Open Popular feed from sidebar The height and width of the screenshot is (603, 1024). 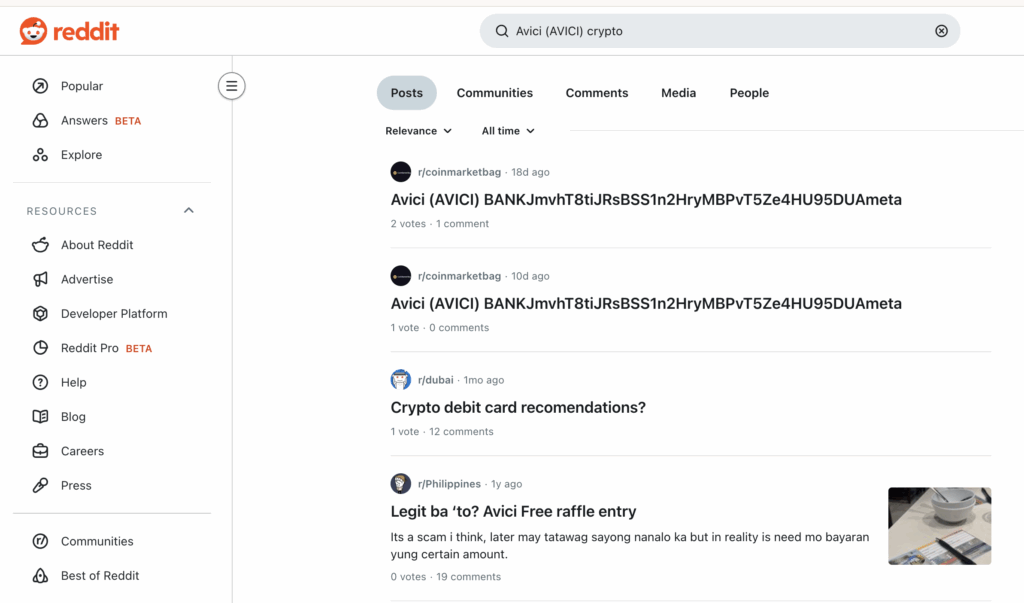click(x=81, y=86)
